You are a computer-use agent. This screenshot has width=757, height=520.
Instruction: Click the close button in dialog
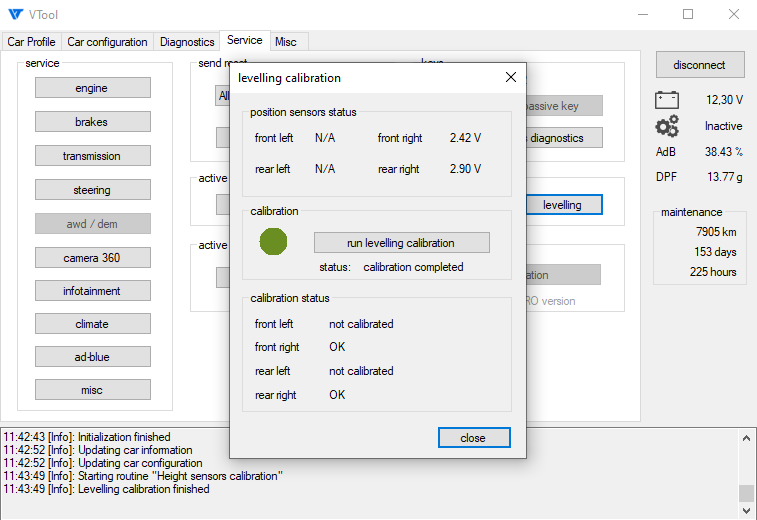coord(474,438)
